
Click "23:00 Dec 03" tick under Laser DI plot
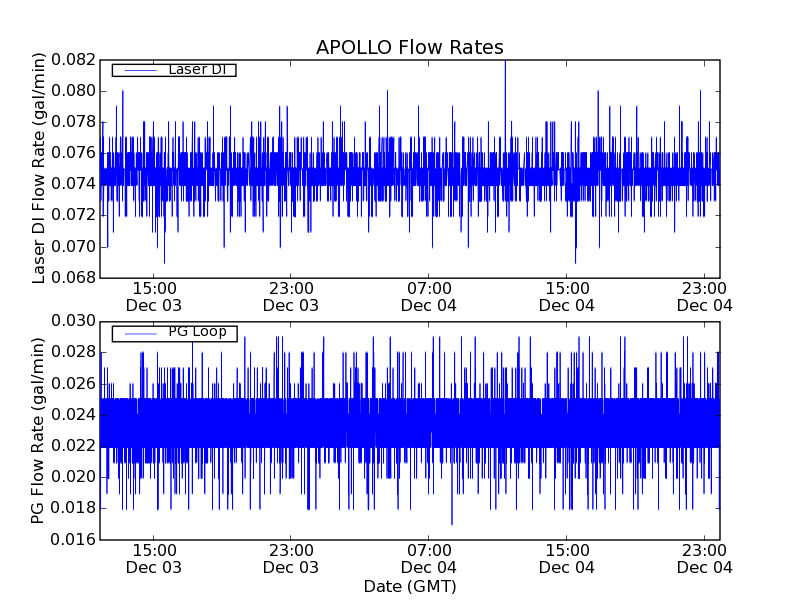point(291,297)
